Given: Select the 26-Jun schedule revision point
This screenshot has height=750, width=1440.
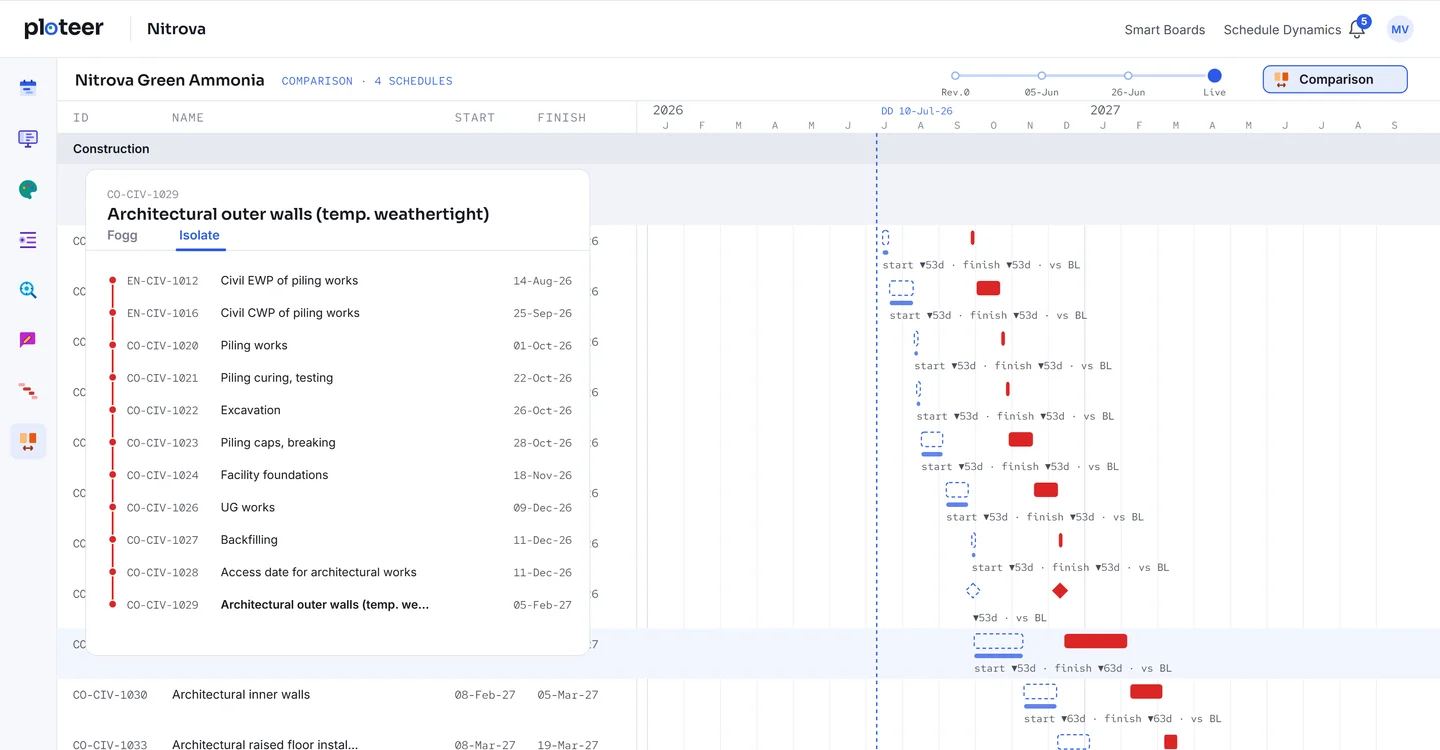Looking at the screenshot, I should coord(1128,76).
